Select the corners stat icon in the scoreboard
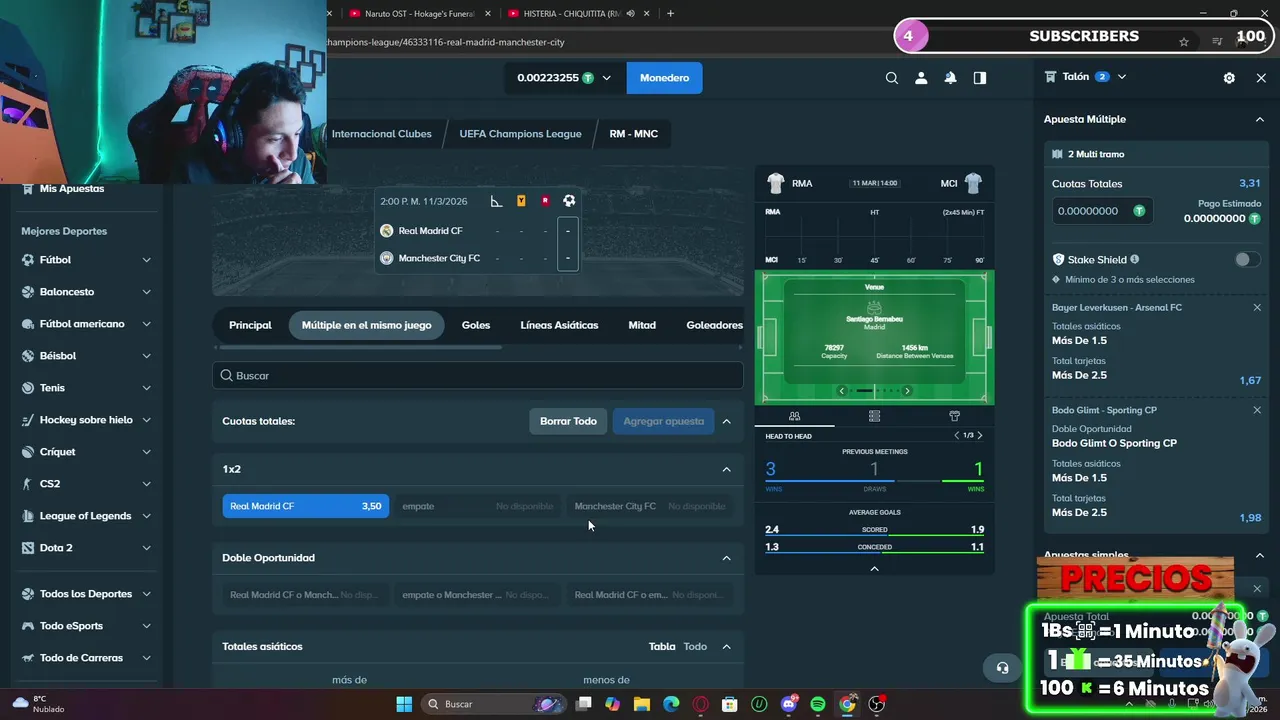Screen dimensions: 1280x720 pyautogui.click(x=496, y=201)
